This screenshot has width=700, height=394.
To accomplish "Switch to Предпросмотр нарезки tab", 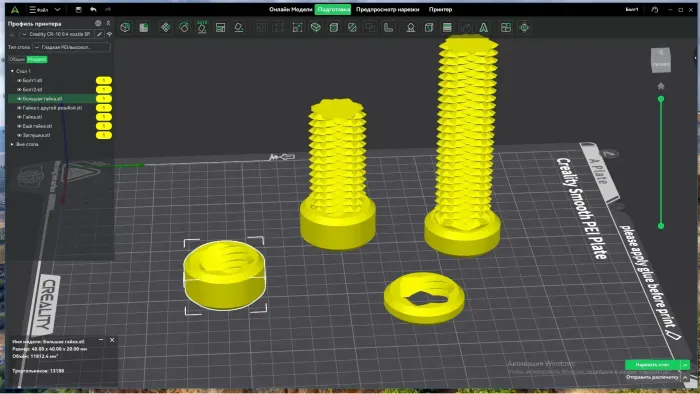I will tap(388, 9).
